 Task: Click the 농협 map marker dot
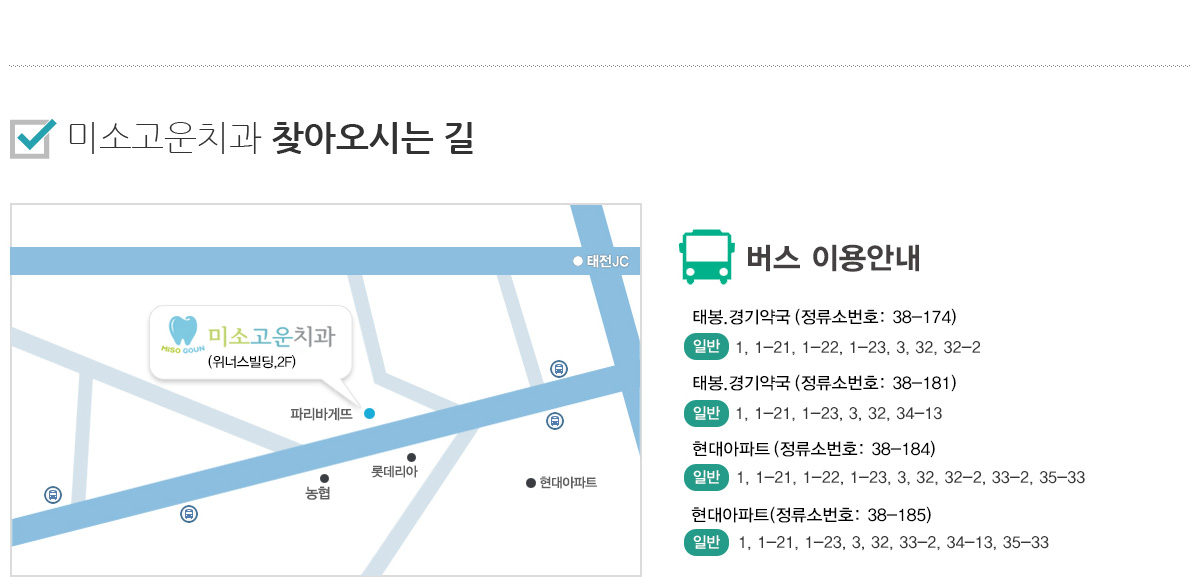pyautogui.click(x=324, y=479)
